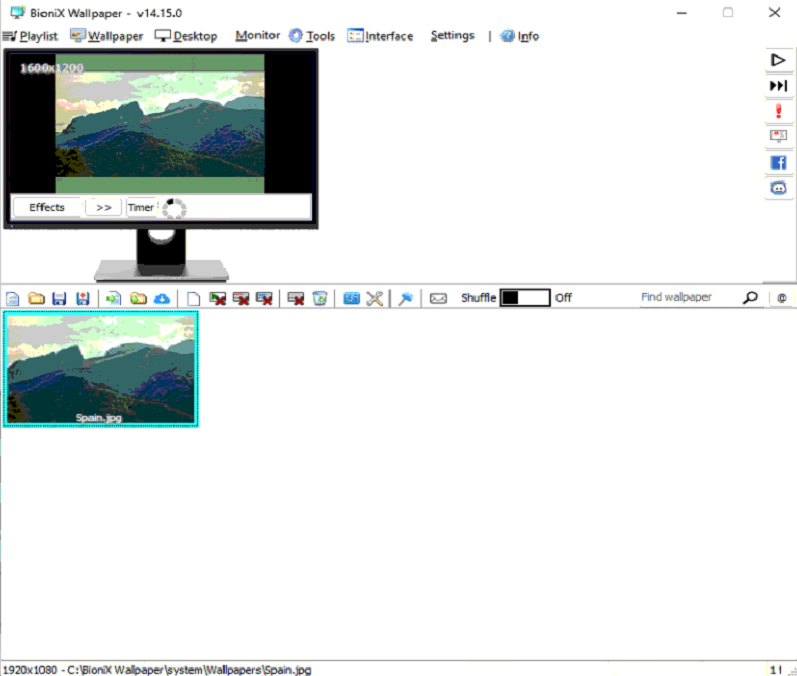Click the Timer button

141,208
